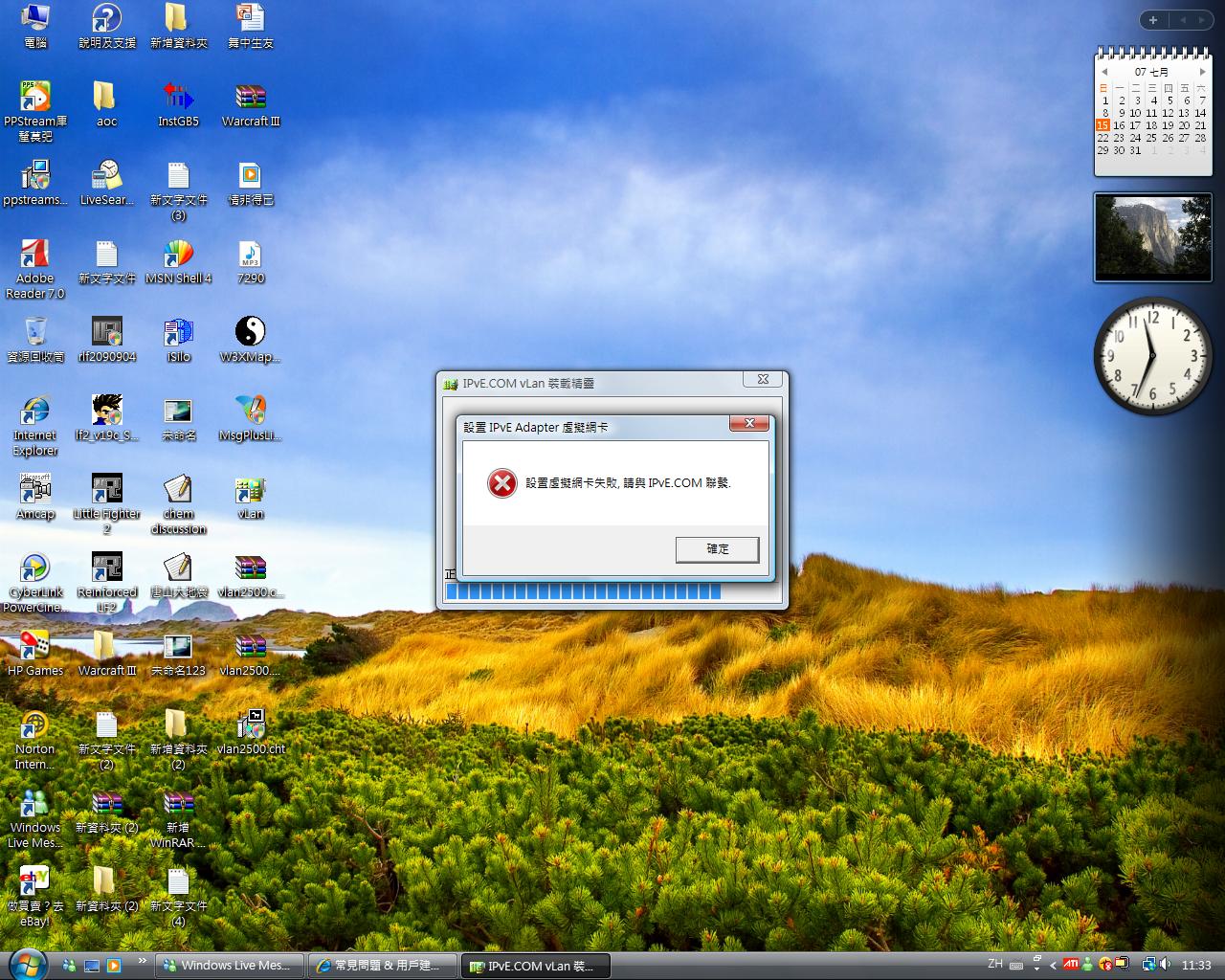The height and width of the screenshot is (980, 1225).
Task: Select the 說明及支援 help icon
Action: (x=107, y=26)
